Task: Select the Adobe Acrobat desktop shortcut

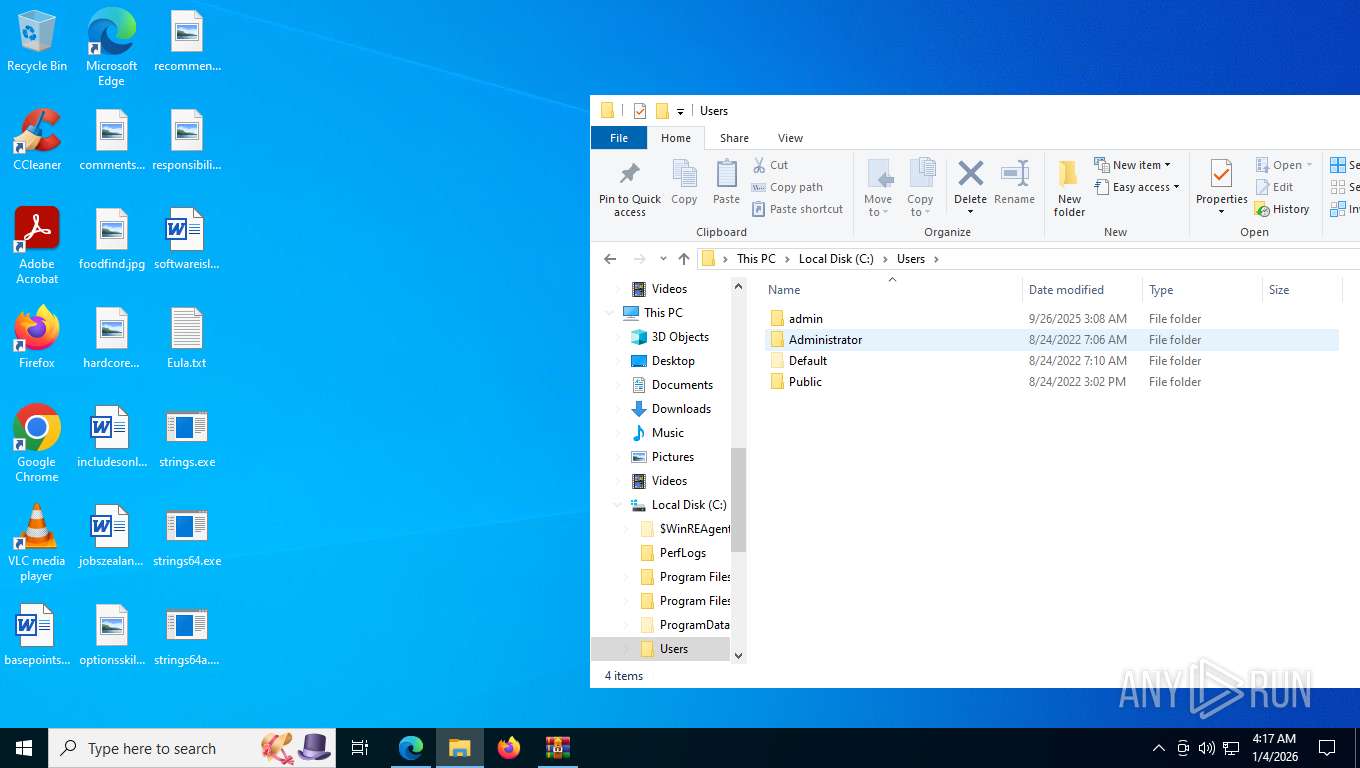Action: pos(37,246)
